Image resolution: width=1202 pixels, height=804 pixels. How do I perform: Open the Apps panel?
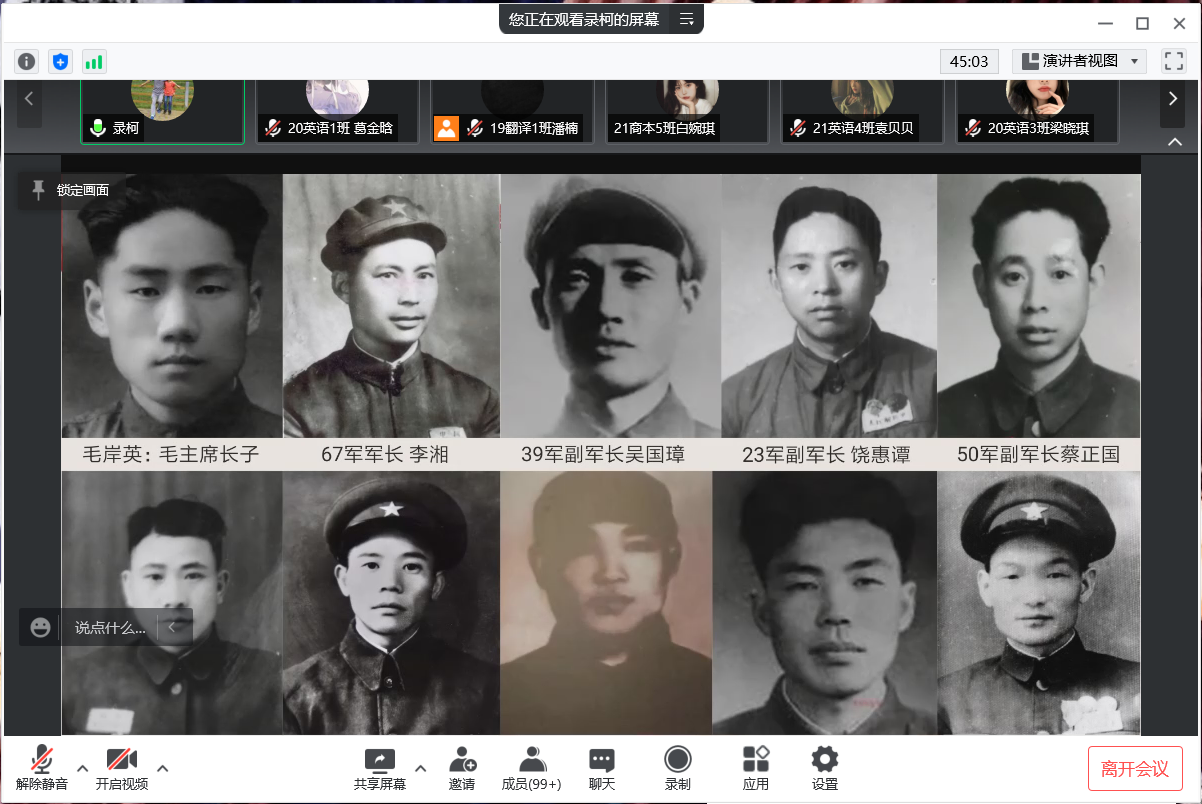pyautogui.click(x=756, y=768)
